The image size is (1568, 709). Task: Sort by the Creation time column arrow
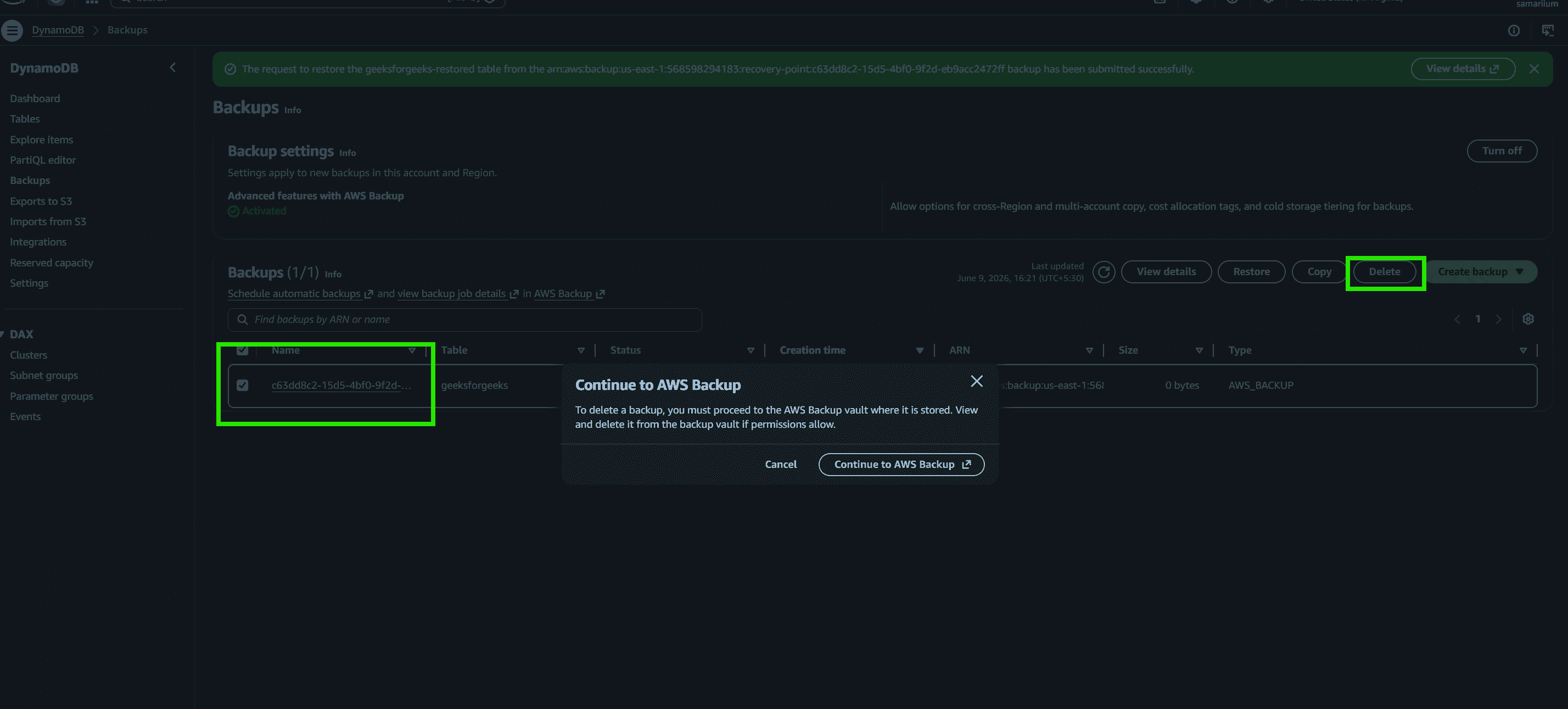click(920, 350)
